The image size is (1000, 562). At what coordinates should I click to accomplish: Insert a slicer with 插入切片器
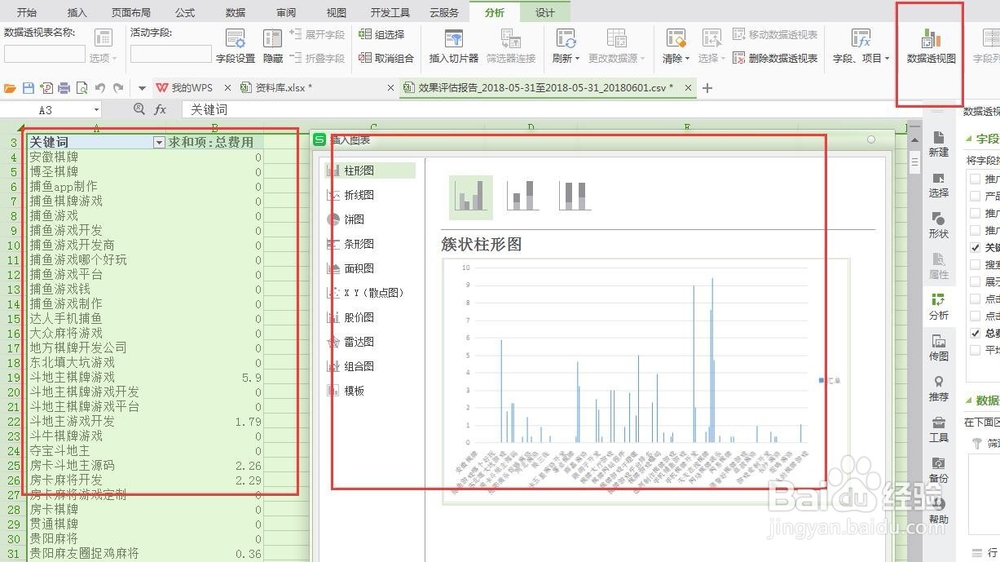click(x=453, y=46)
